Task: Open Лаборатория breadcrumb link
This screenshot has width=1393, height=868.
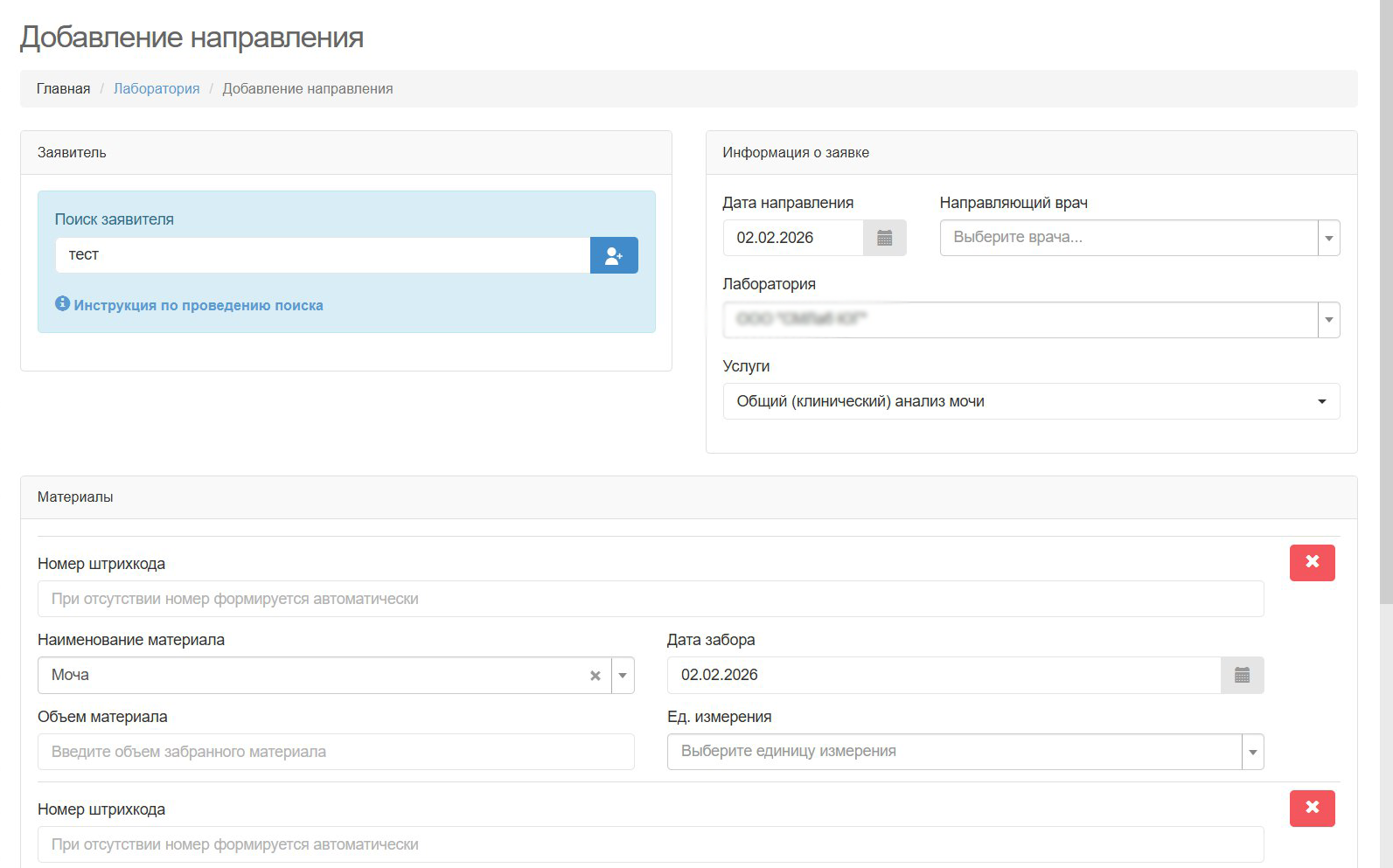Action: [157, 89]
